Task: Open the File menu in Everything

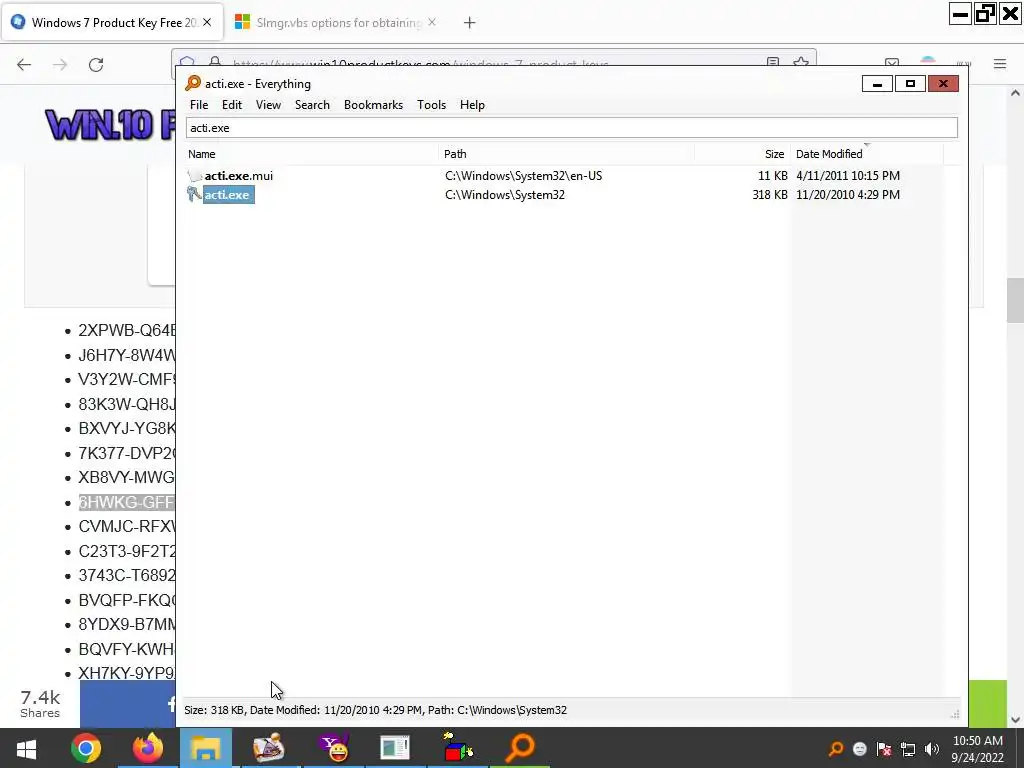Action: [x=199, y=105]
